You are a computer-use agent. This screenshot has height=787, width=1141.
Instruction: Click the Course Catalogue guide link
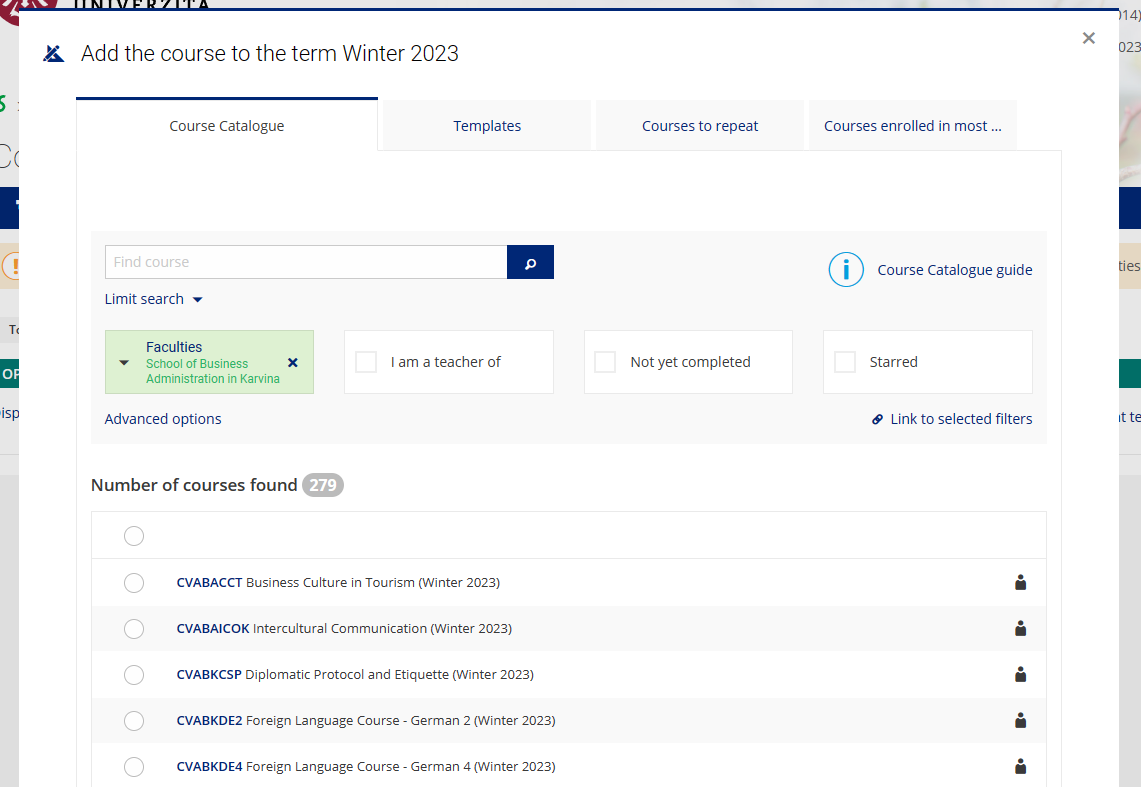point(955,270)
